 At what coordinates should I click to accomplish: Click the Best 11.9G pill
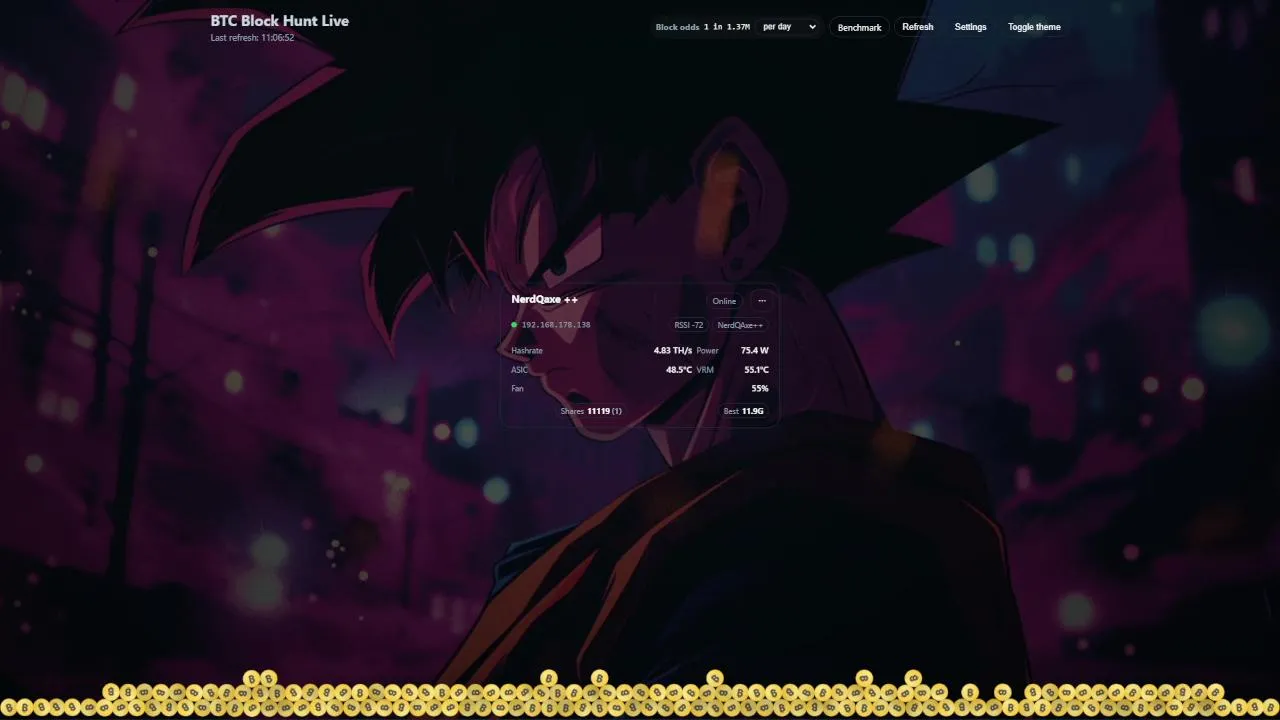(744, 411)
